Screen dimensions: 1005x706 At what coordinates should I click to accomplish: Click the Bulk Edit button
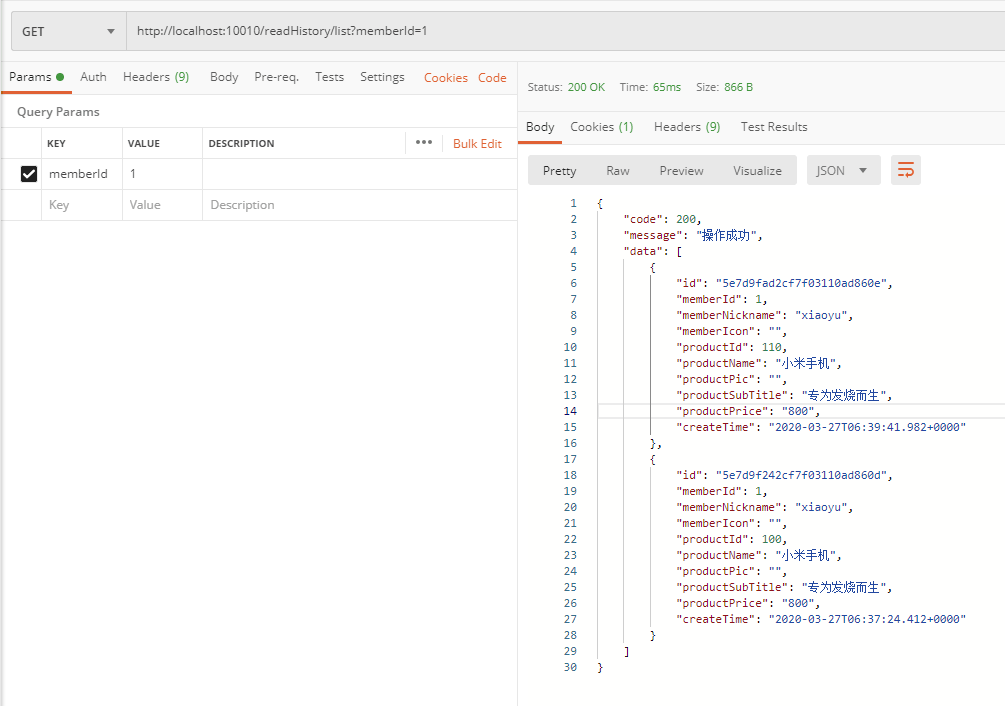click(477, 144)
